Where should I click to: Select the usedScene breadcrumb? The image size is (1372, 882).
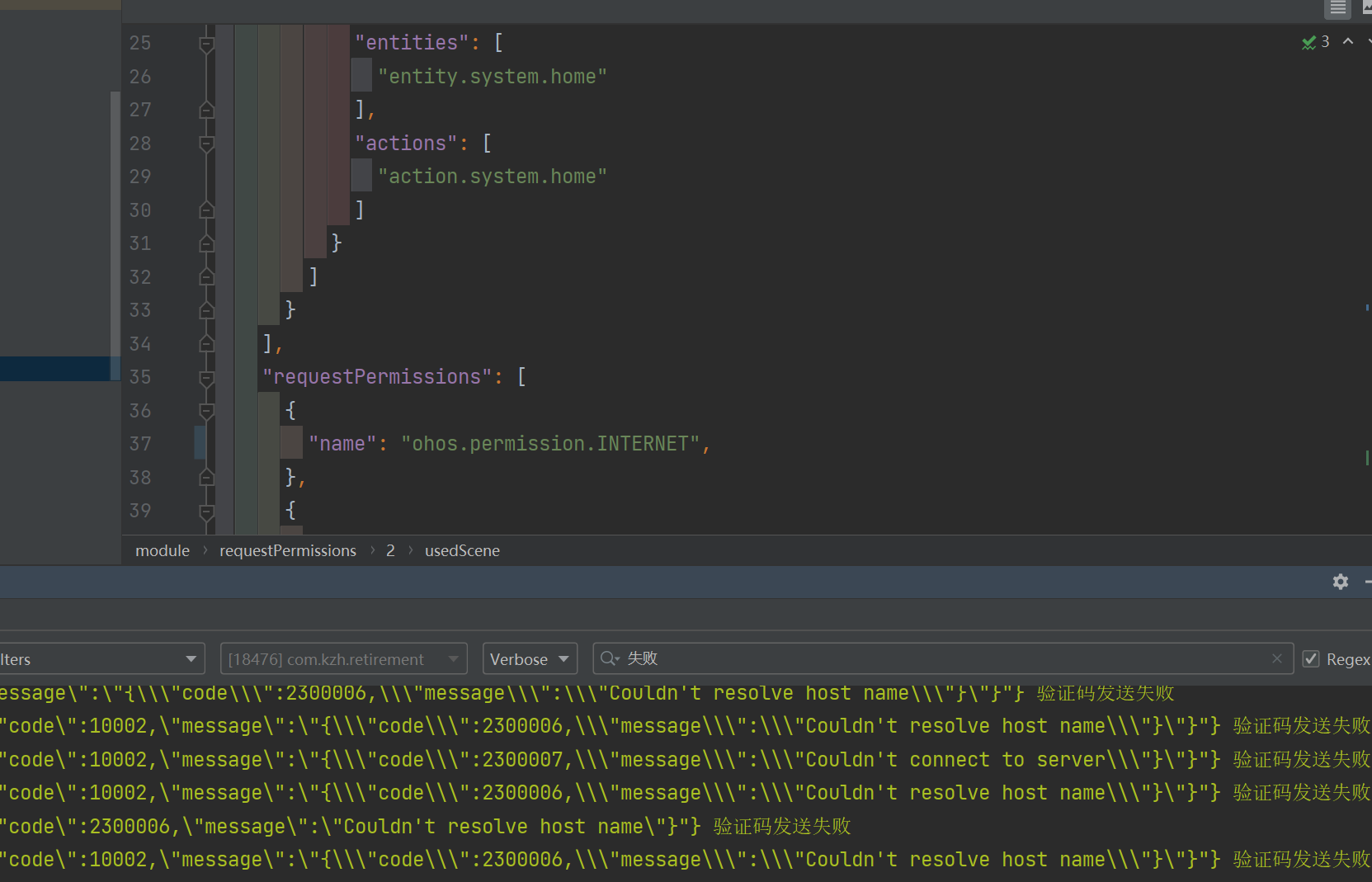462,550
